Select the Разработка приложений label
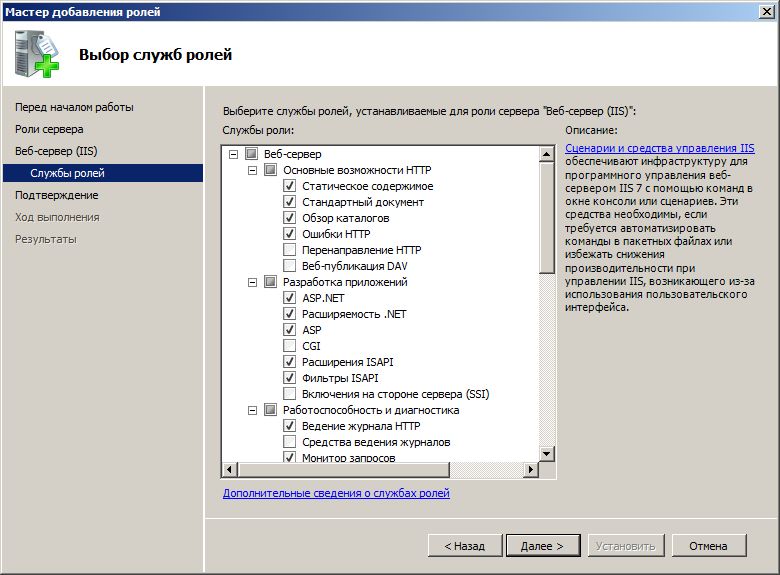This screenshot has width=780, height=575. [345, 282]
